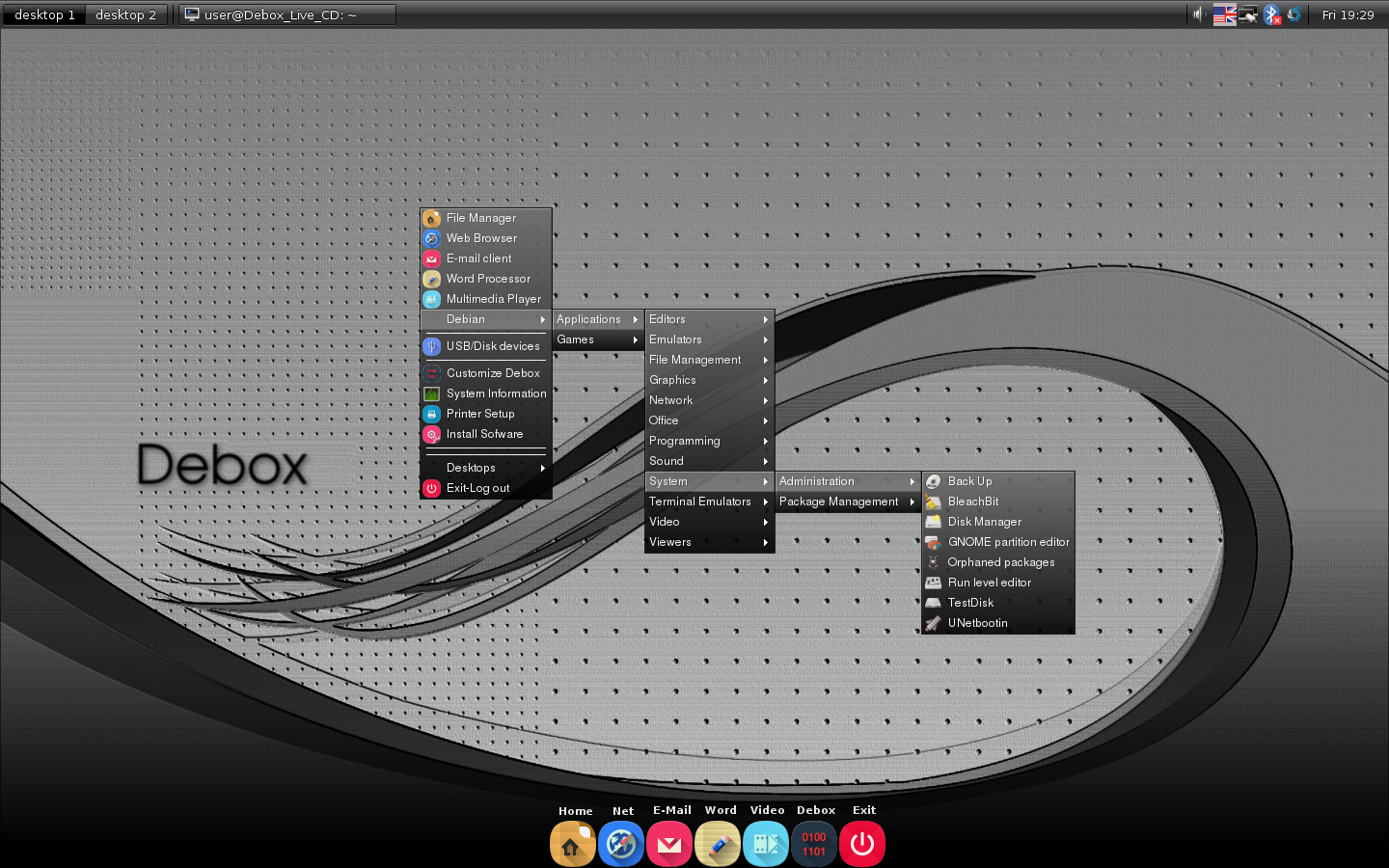Click the Customize Debox menu icon
The image size is (1389, 868).
[x=432, y=373]
